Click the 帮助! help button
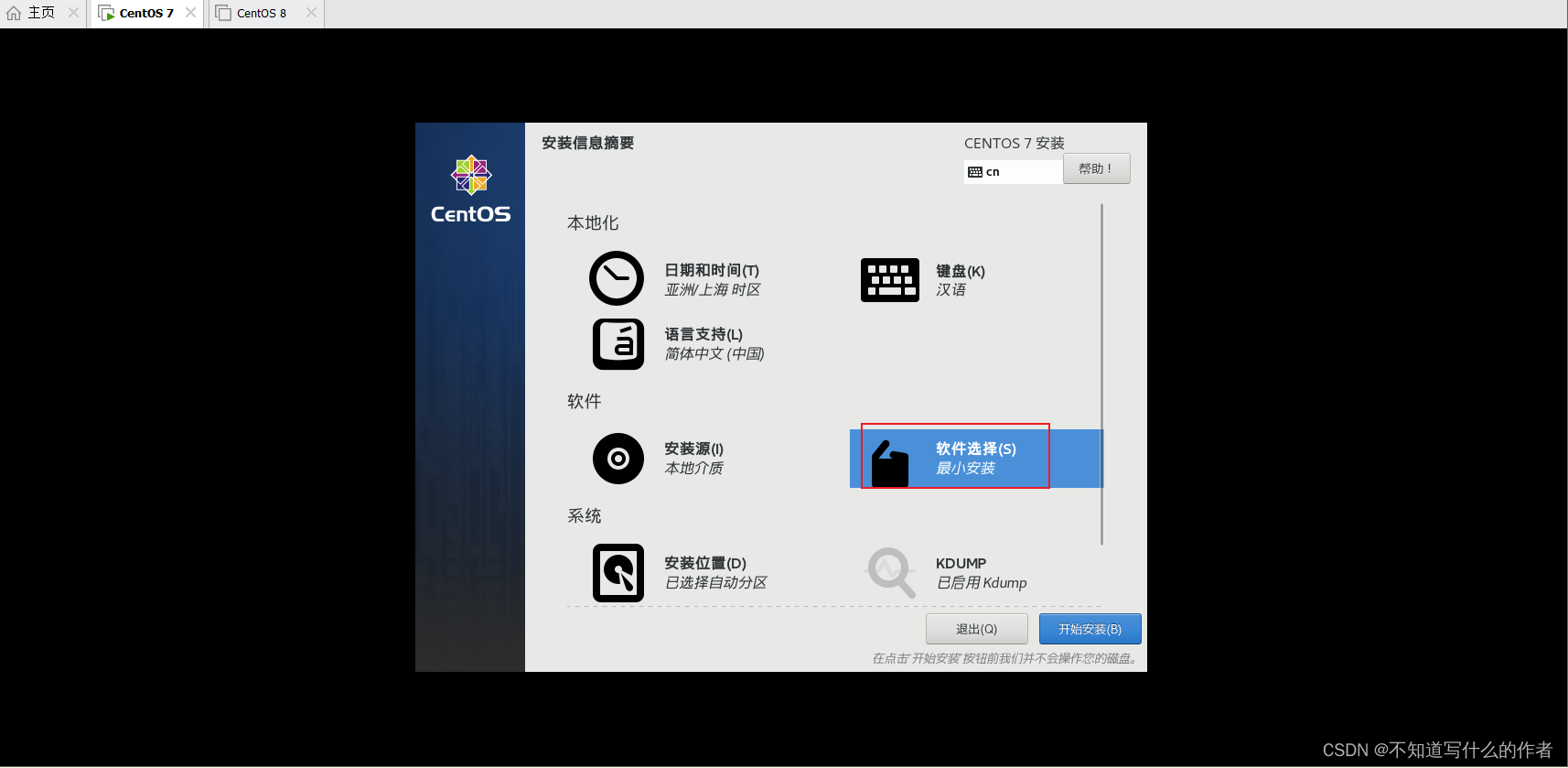Image resolution: width=1568 pixels, height=768 pixels. point(1096,168)
